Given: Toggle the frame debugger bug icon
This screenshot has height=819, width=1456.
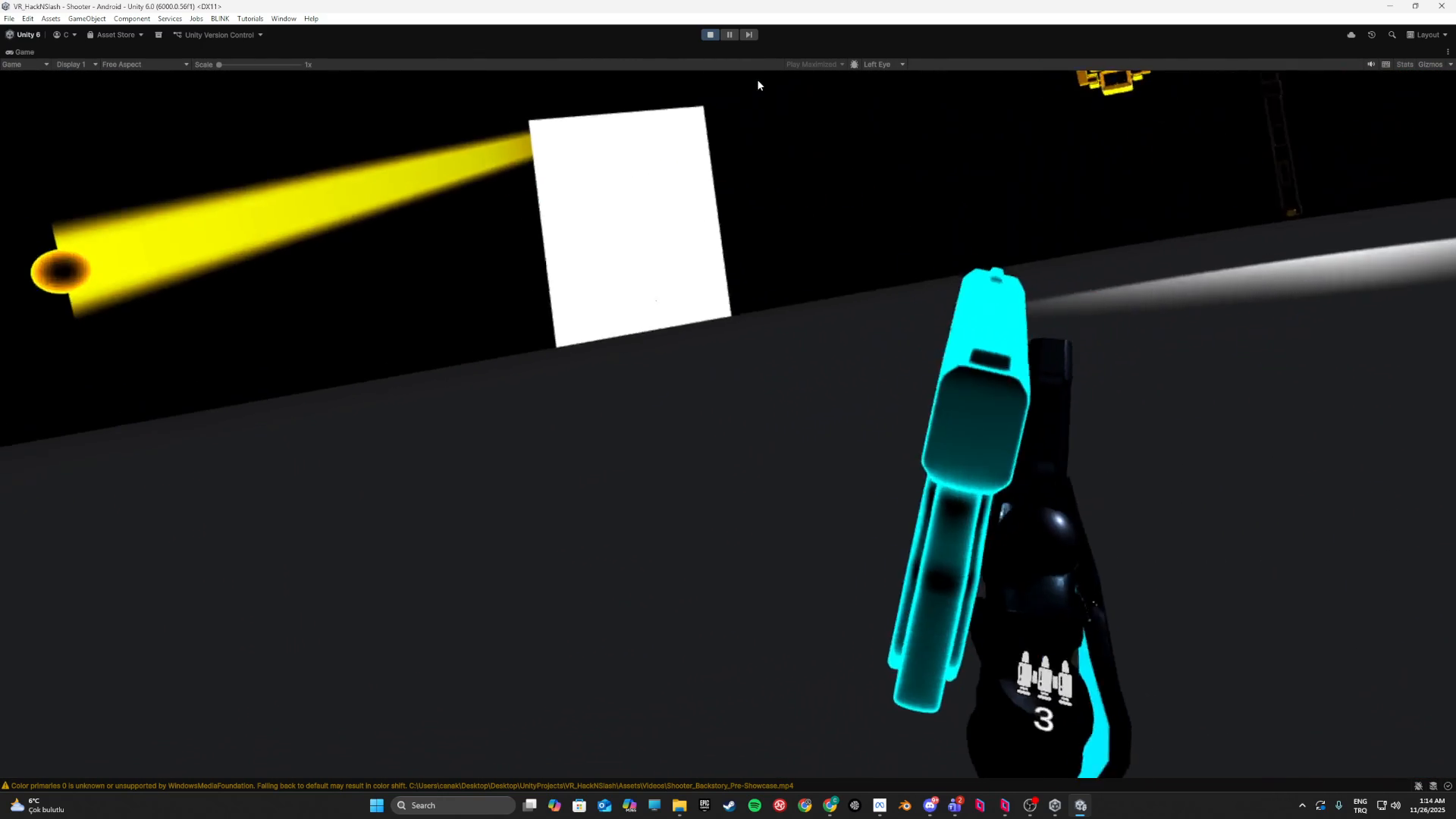Looking at the screenshot, I should pyautogui.click(x=855, y=64).
